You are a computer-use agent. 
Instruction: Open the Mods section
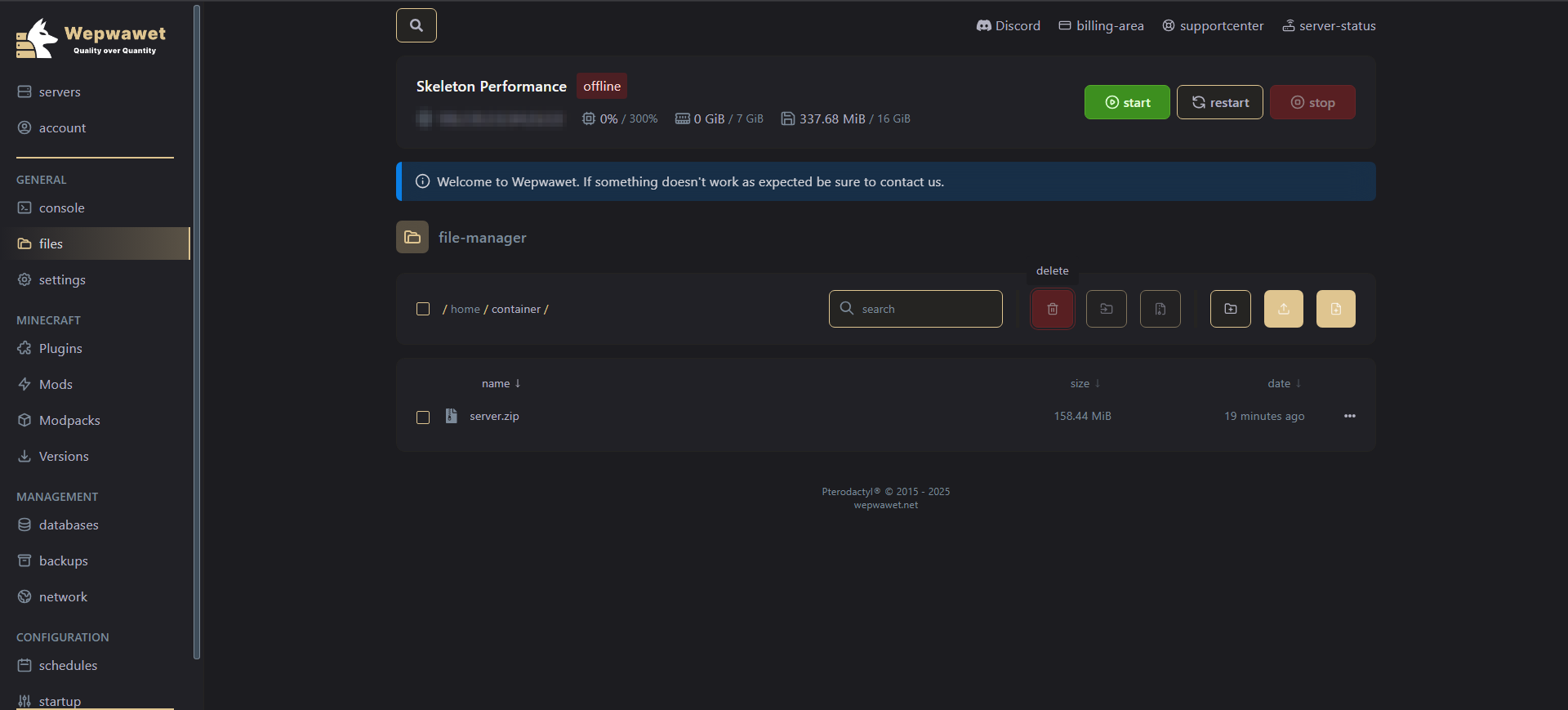(x=45, y=384)
